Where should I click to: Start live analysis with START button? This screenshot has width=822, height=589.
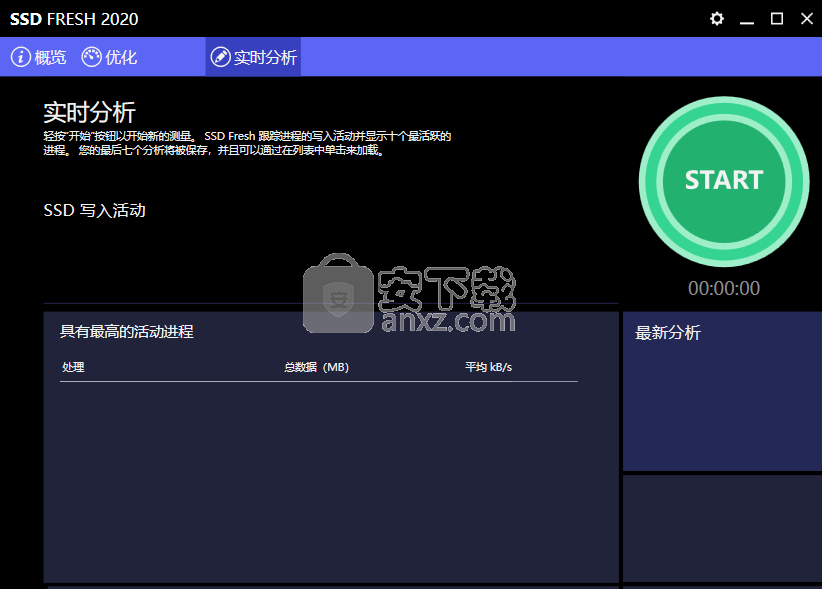(x=724, y=181)
